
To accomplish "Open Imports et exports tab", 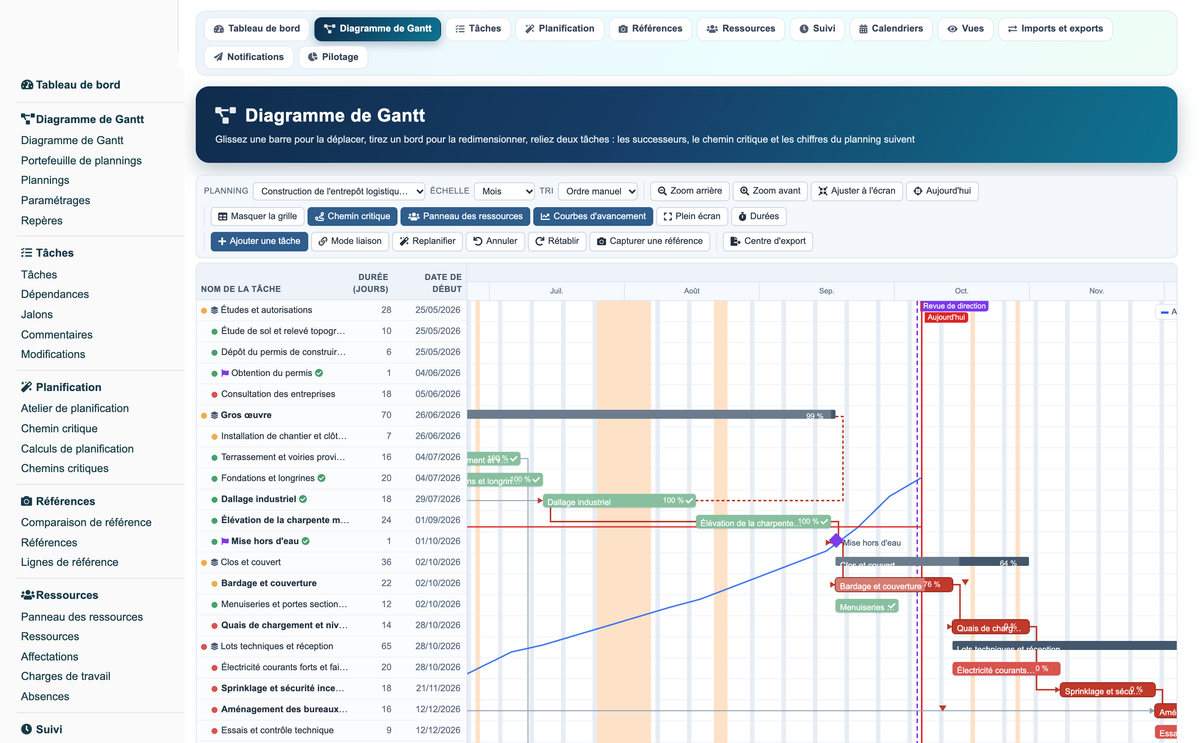I will [1055, 29].
